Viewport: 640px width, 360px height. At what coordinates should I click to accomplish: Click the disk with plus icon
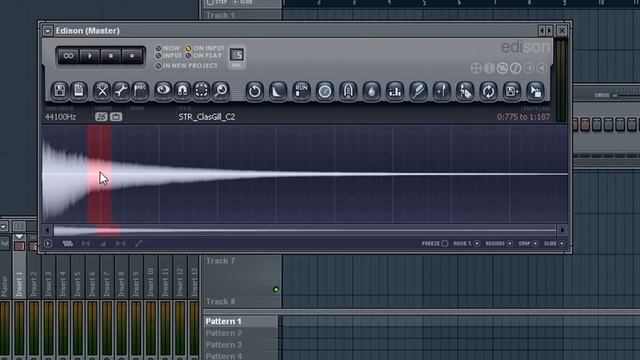pos(512,91)
